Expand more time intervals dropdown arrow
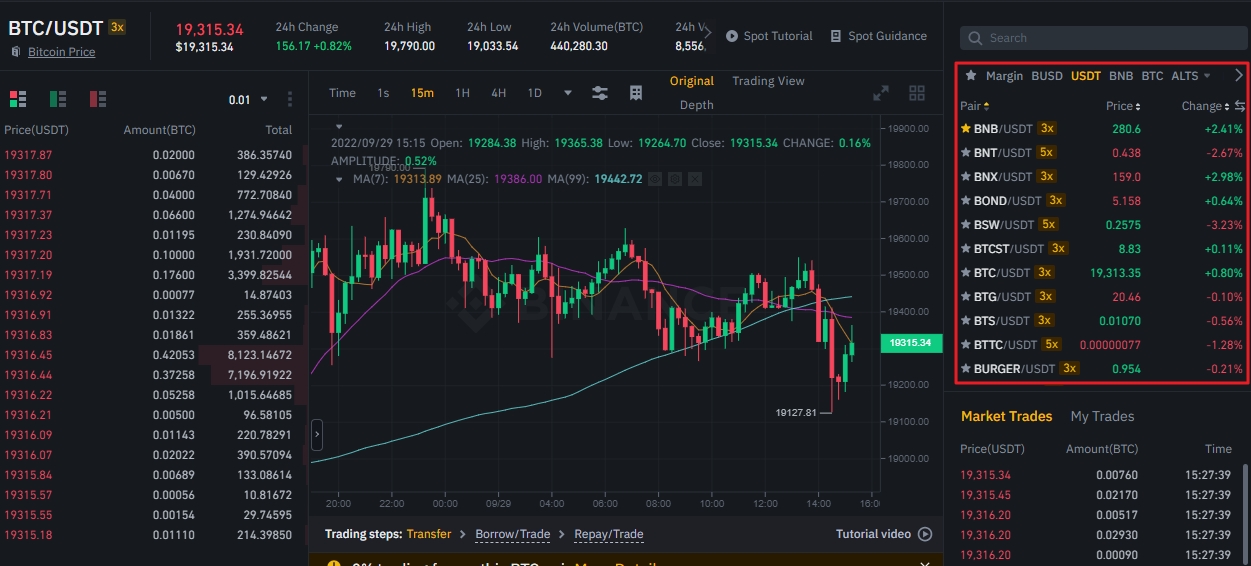The height and width of the screenshot is (566, 1251). (568, 93)
